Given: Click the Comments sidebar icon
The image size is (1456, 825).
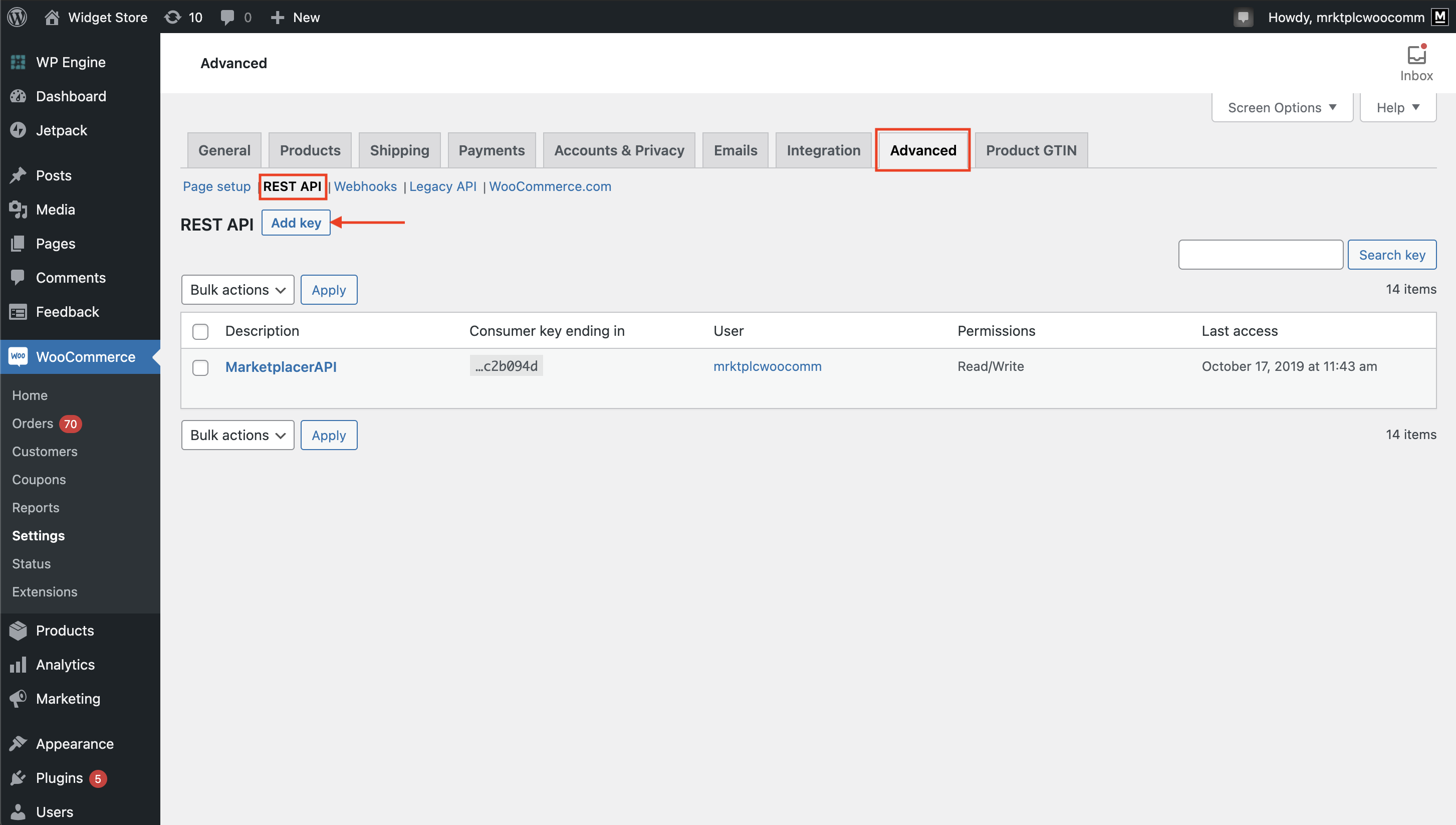Looking at the screenshot, I should [x=18, y=278].
